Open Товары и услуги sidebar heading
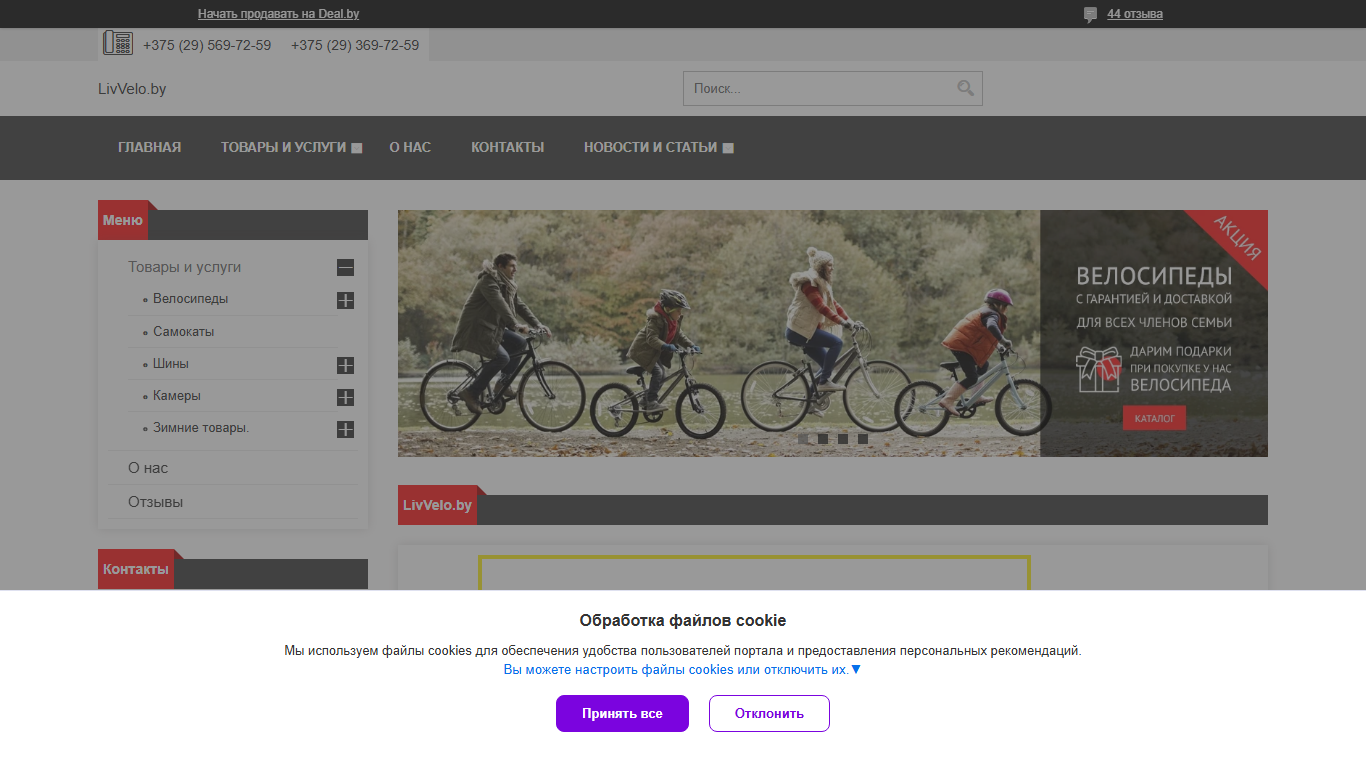 click(x=184, y=267)
